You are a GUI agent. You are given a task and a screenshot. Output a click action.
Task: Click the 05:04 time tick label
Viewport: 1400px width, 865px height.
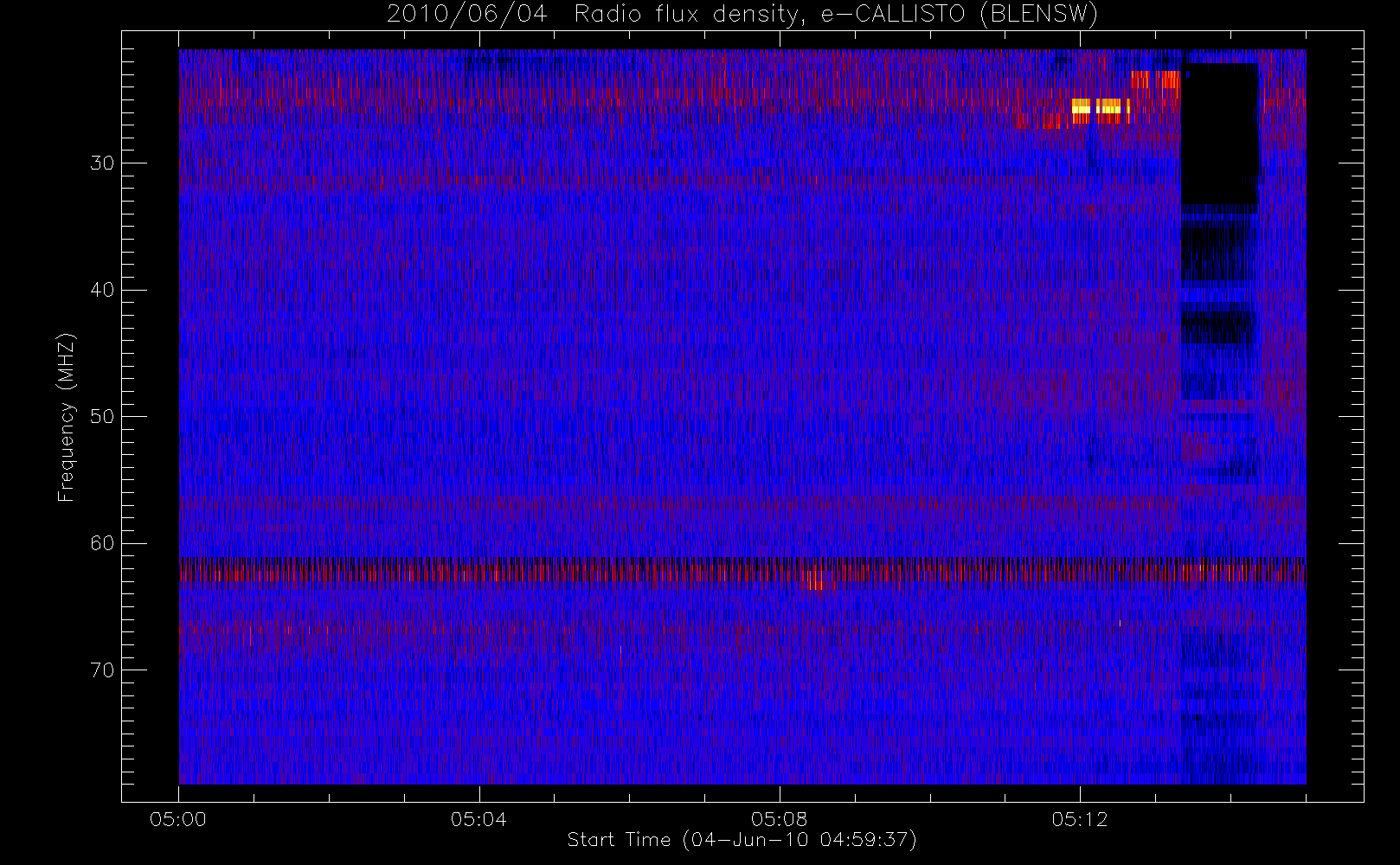pyautogui.click(x=478, y=819)
